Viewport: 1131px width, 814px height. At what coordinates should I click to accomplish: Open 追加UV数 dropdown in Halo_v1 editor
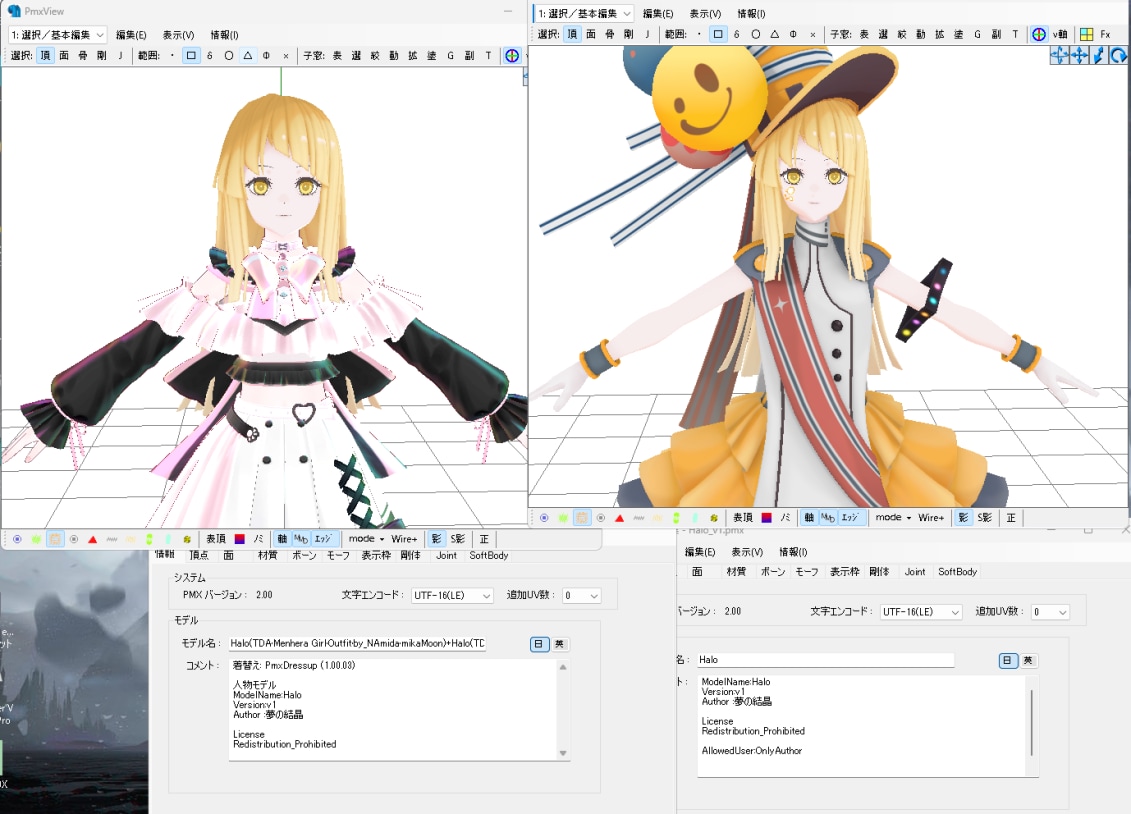[1050, 611]
